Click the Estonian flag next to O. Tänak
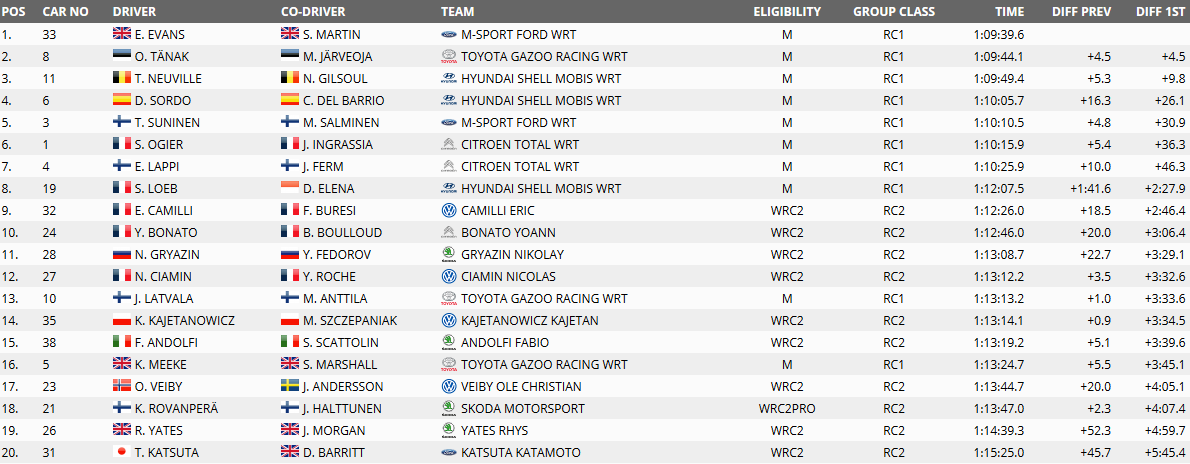This screenshot has width=1190, height=464. coord(121,56)
